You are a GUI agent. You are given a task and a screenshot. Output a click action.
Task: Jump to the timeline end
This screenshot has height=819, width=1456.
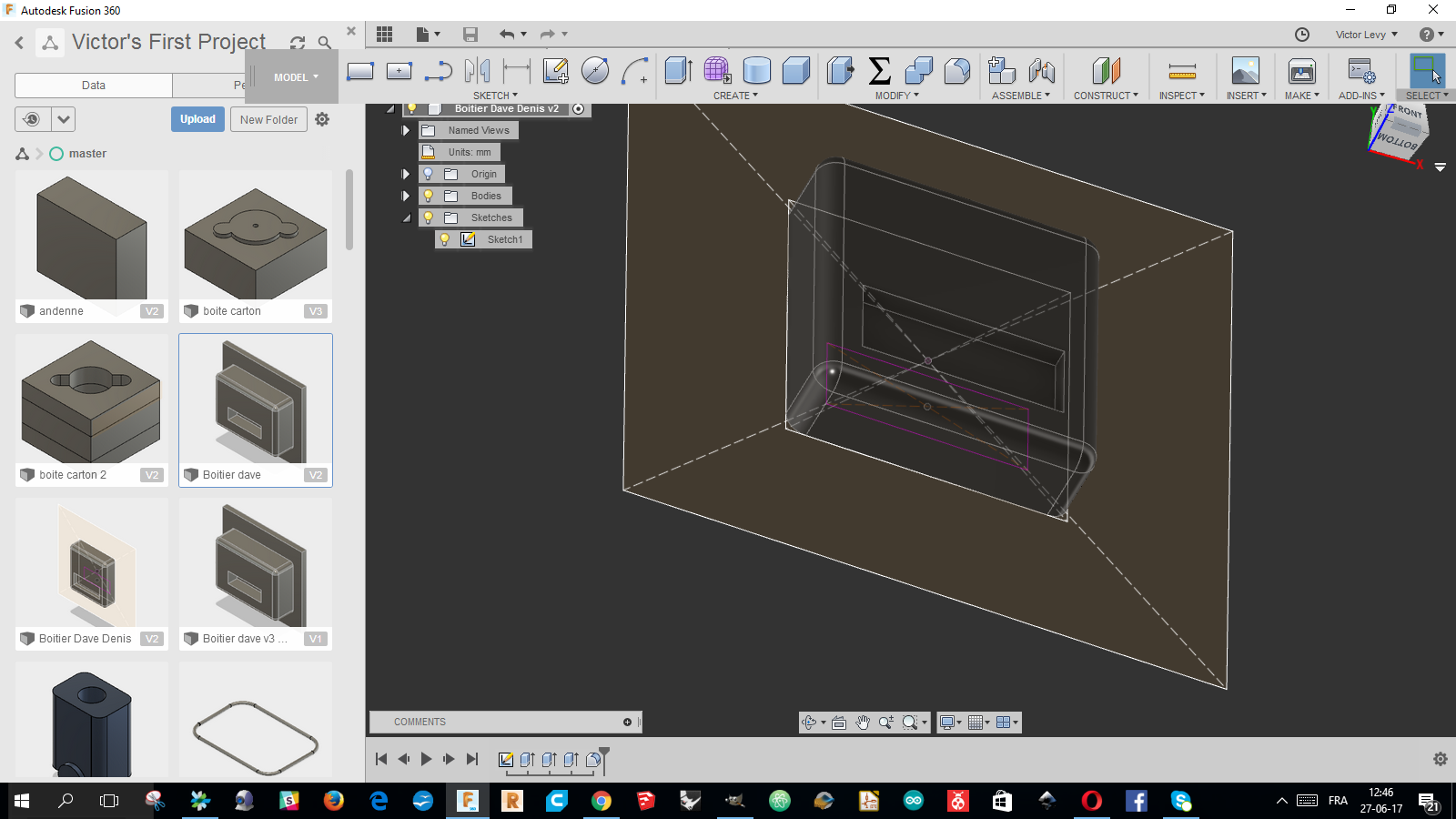pyautogui.click(x=471, y=759)
